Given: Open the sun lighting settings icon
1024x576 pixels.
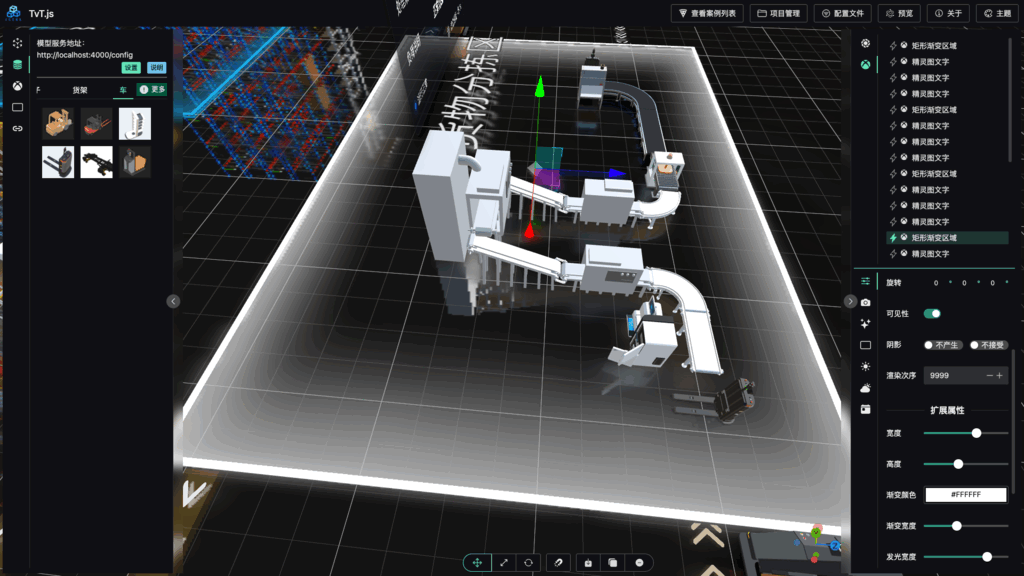Looking at the screenshot, I should click(865, 367).
